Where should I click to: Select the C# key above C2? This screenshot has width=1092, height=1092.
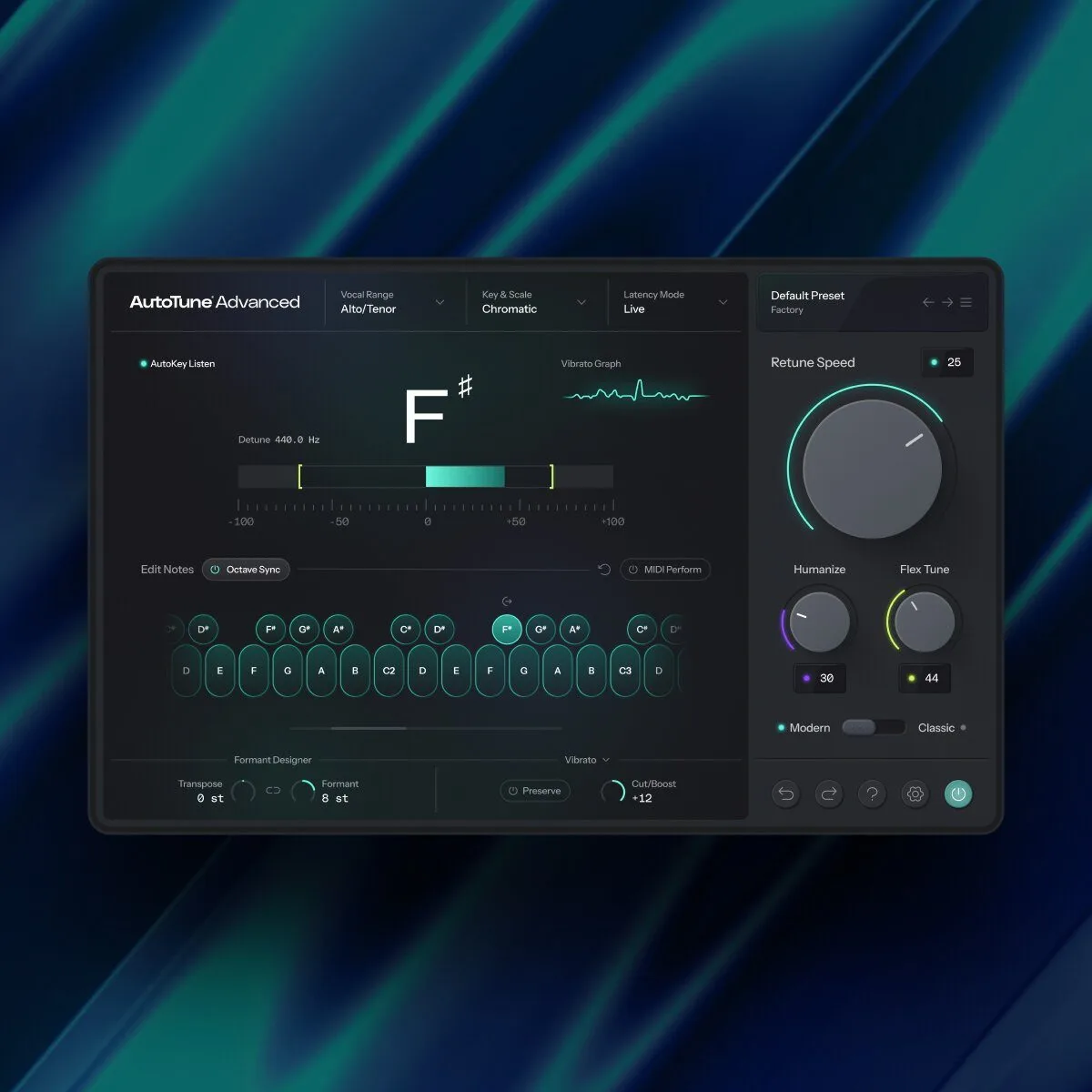pos(406,629)
